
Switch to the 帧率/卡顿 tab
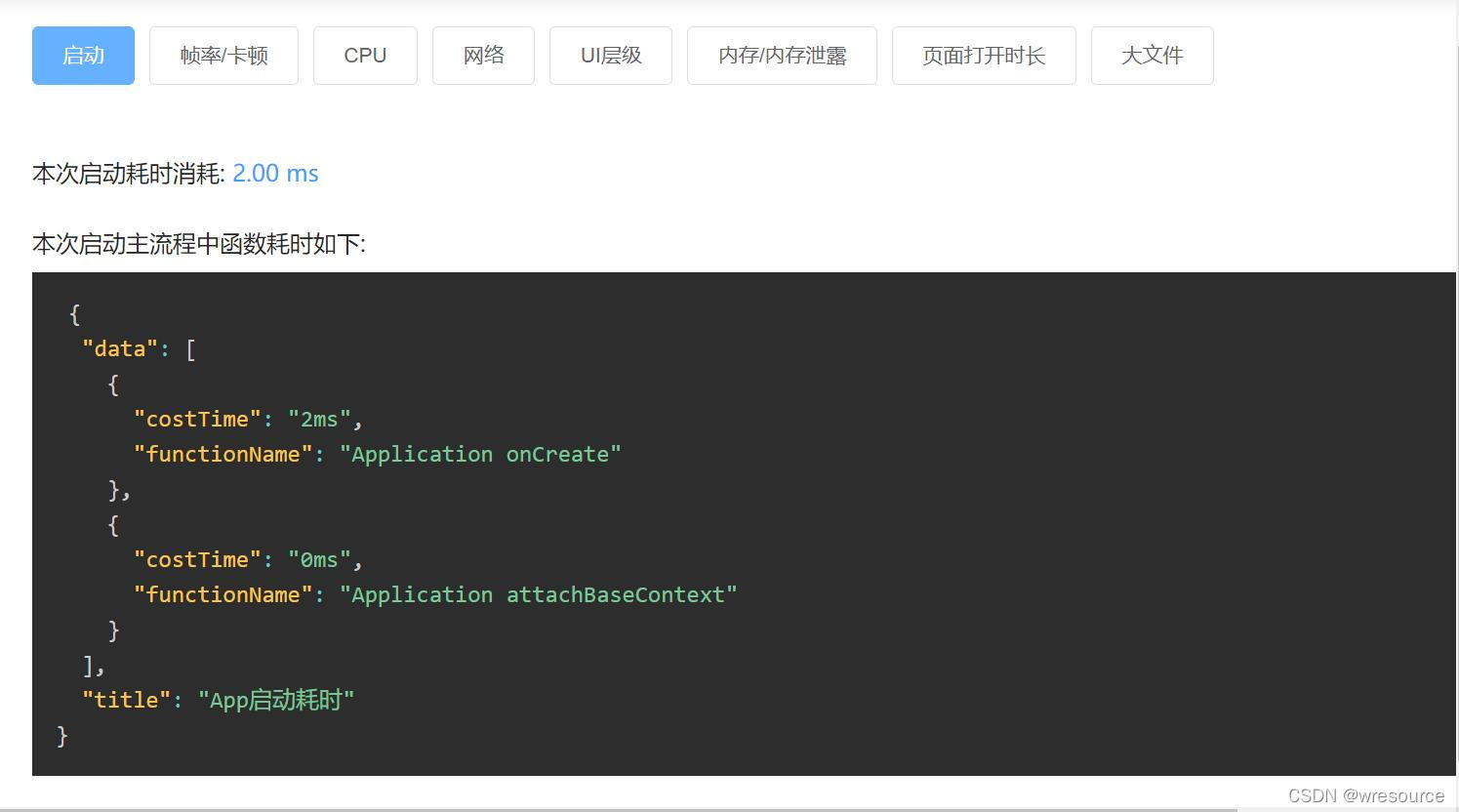[x=223, y=56]
